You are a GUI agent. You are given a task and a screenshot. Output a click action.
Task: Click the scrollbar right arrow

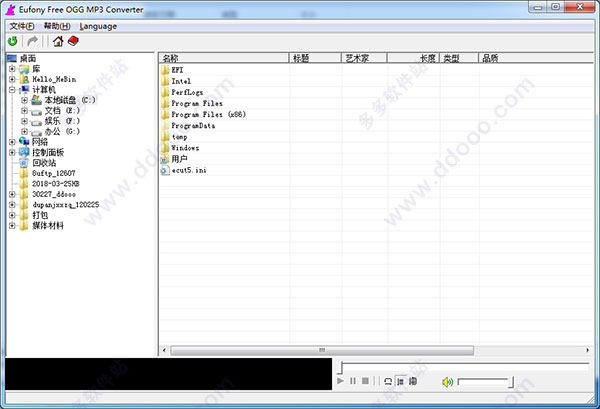coord(588,350)
